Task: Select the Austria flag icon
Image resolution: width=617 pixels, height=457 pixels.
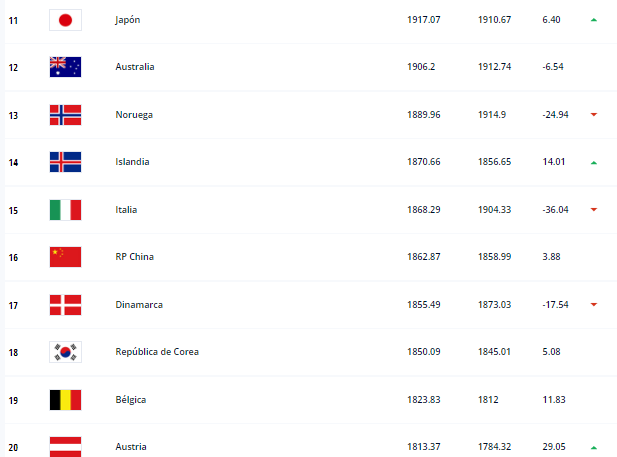Action: tap(65, 447)
